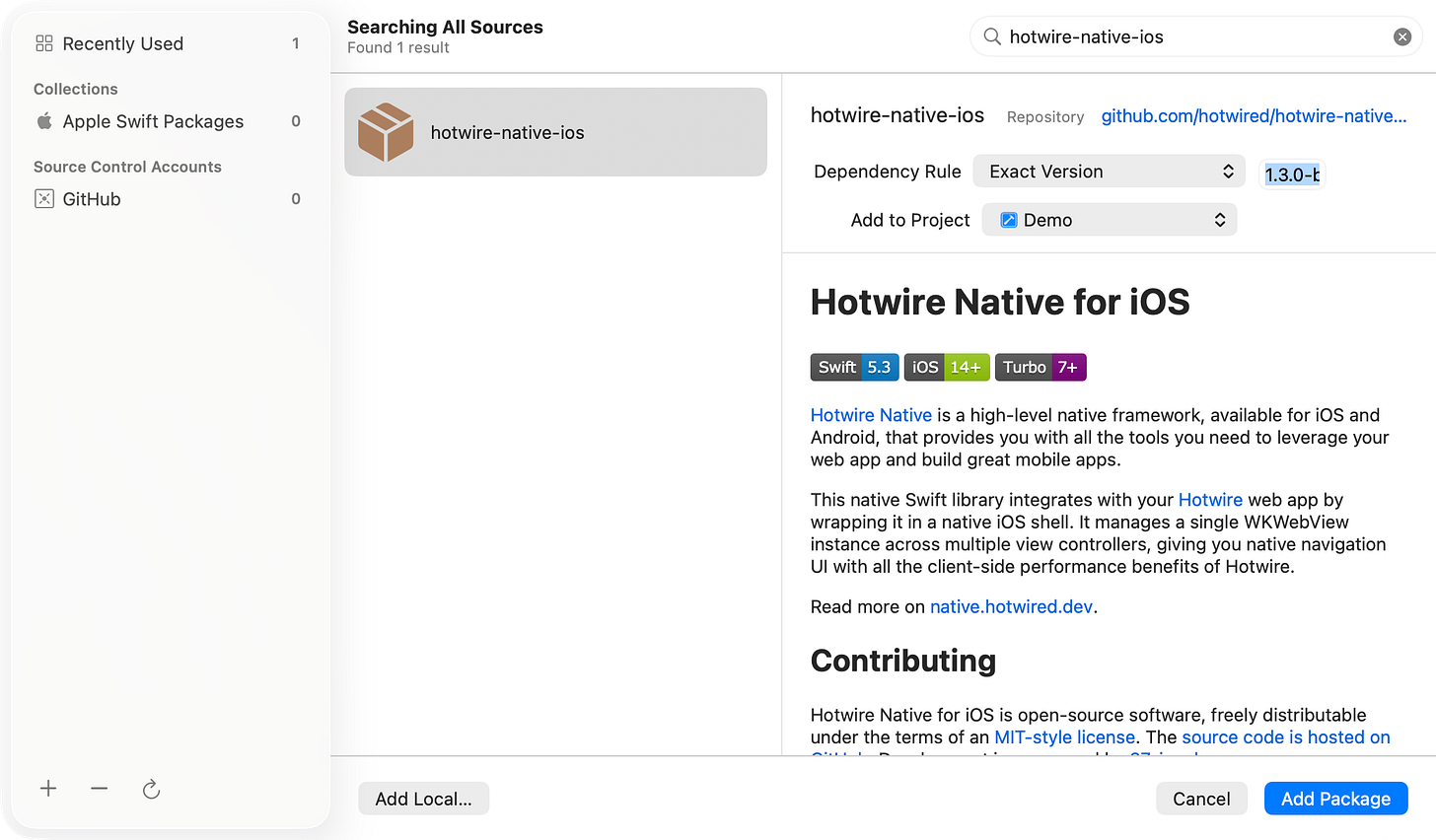Screen dimensions: 1436x840
Task: Click the Found 1 result text
Action: pos(398,47)
